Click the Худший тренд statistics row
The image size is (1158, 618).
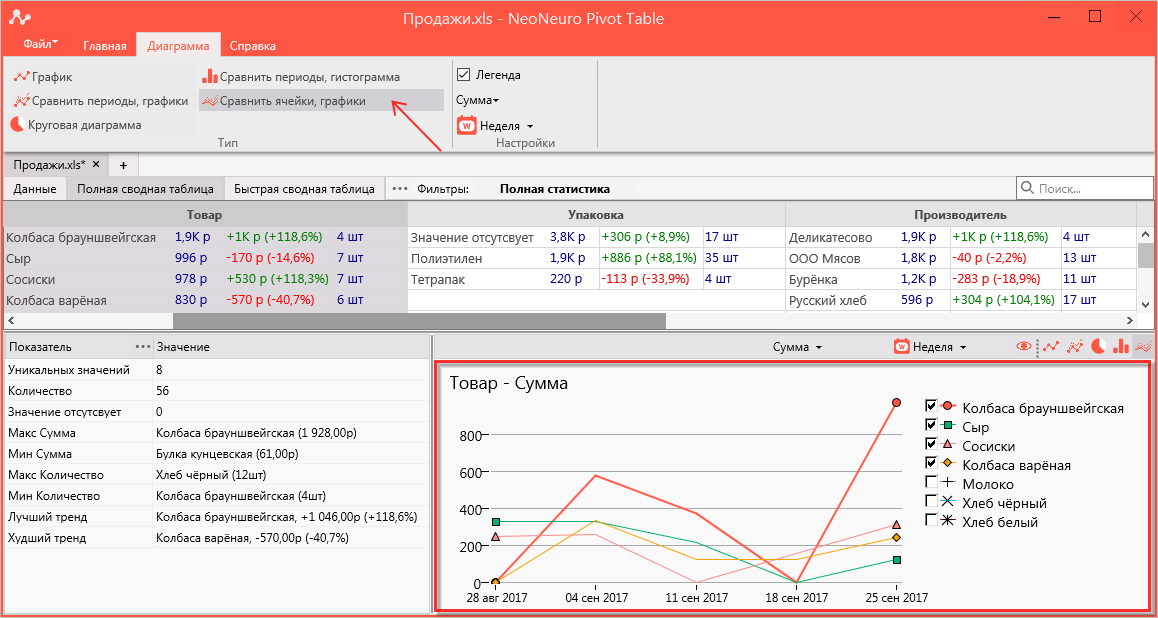click(x=217, y=538)
